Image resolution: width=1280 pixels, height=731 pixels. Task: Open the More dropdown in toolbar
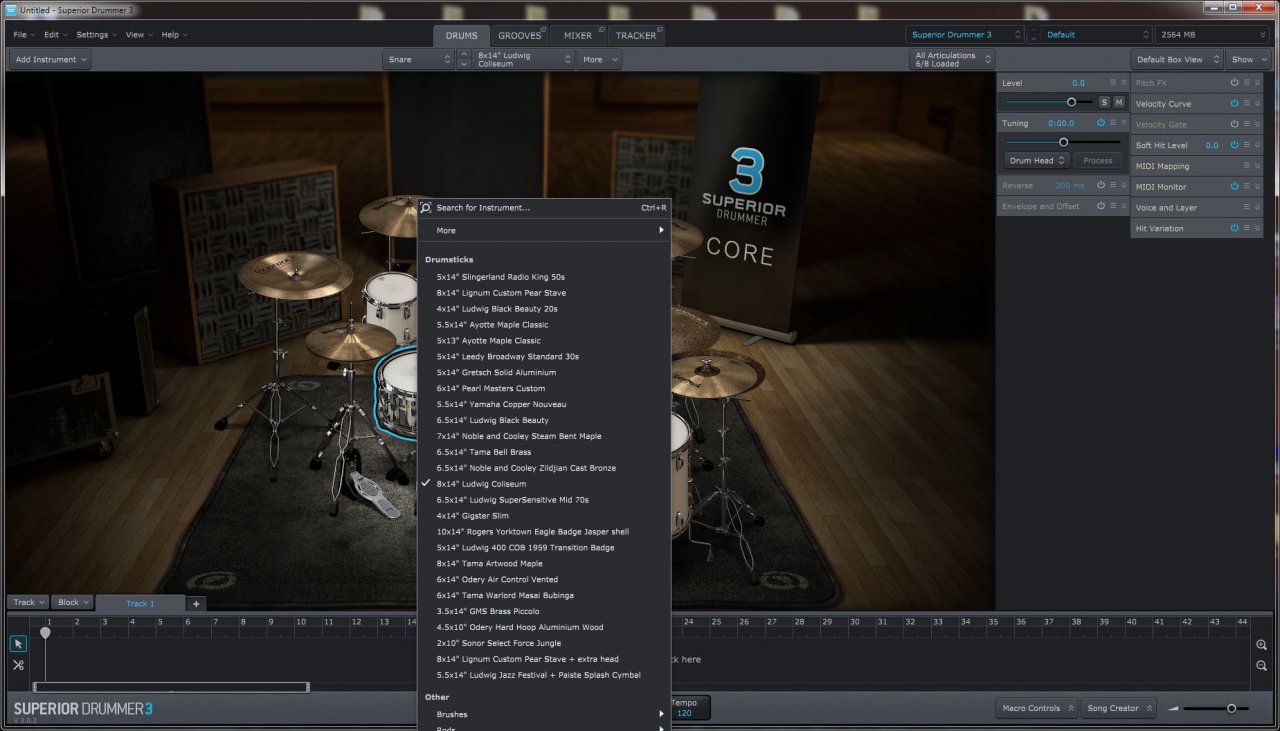point(600,59)
